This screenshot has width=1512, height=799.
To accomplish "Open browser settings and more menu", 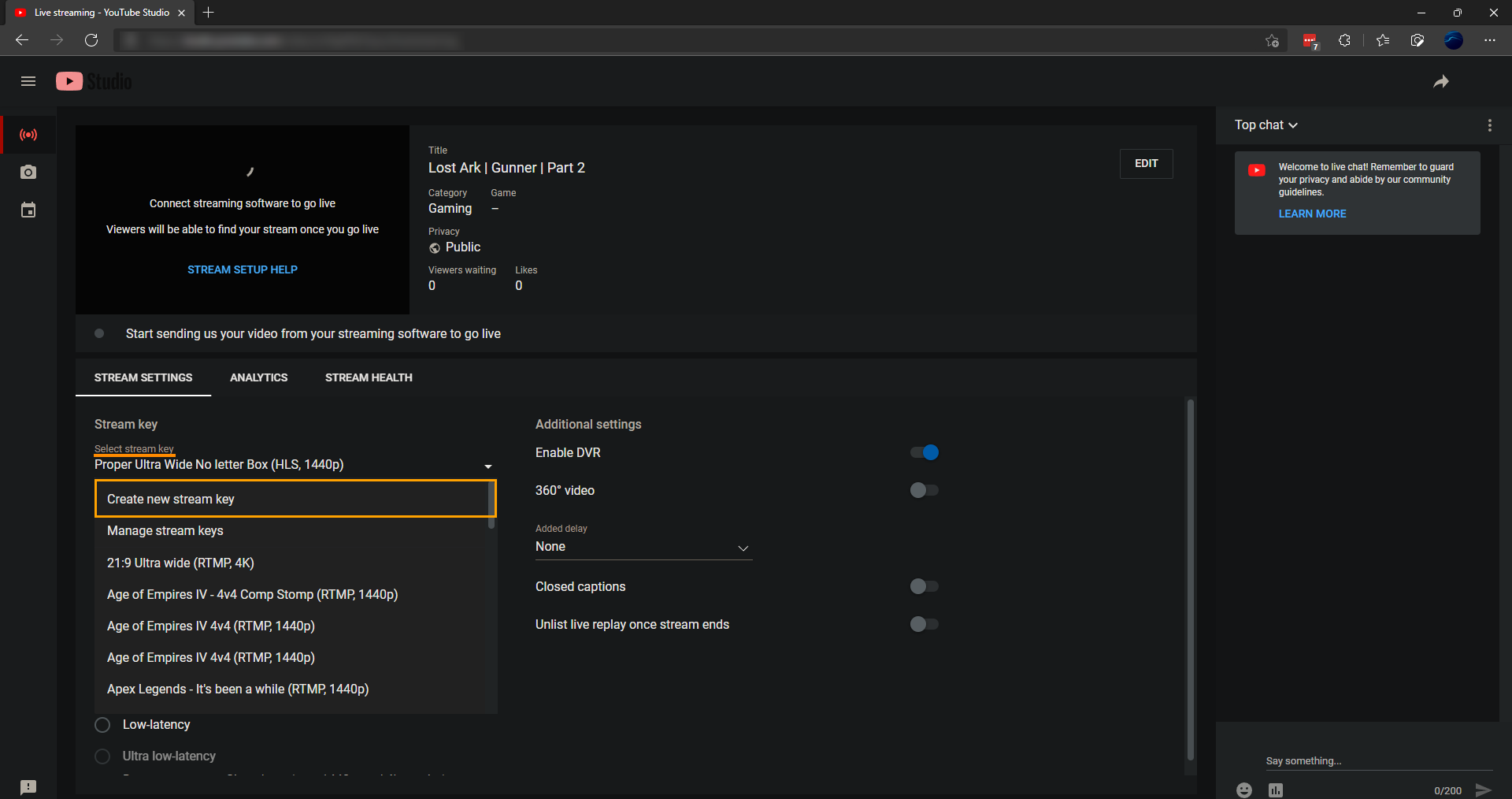I will [1490, 40].
